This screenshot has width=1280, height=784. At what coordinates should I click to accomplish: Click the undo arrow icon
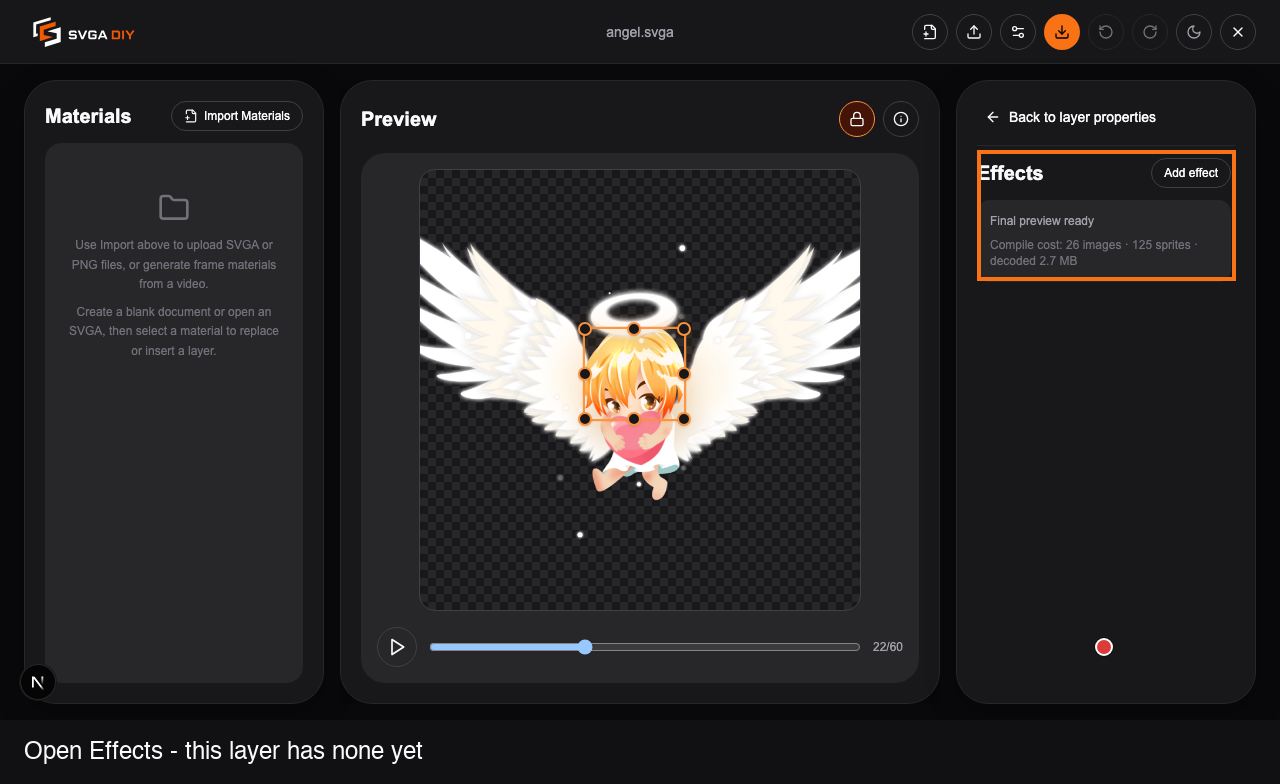click(1106, 32)
